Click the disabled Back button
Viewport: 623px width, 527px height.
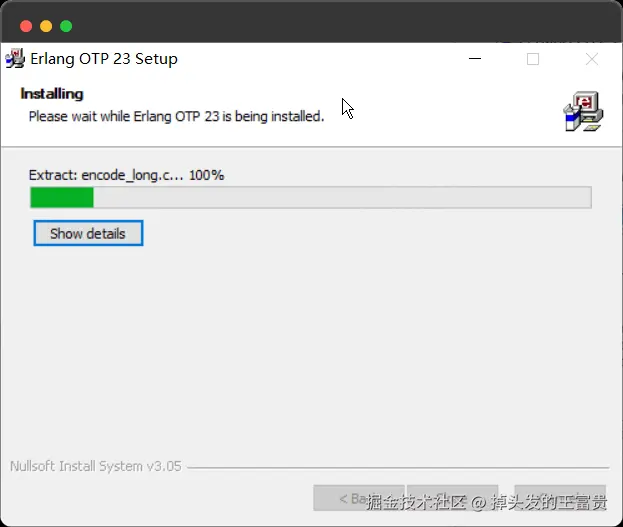(x=359, y=498)
